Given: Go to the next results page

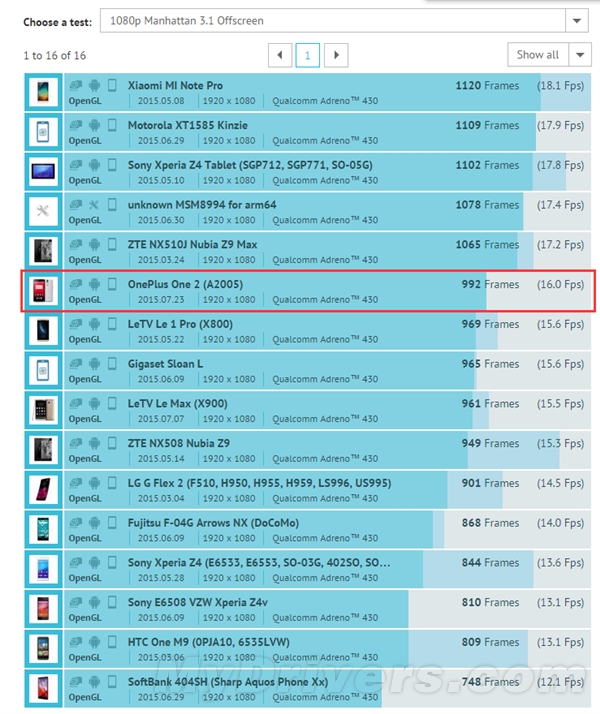Looking at the screenshot, I should coord(336,55).
